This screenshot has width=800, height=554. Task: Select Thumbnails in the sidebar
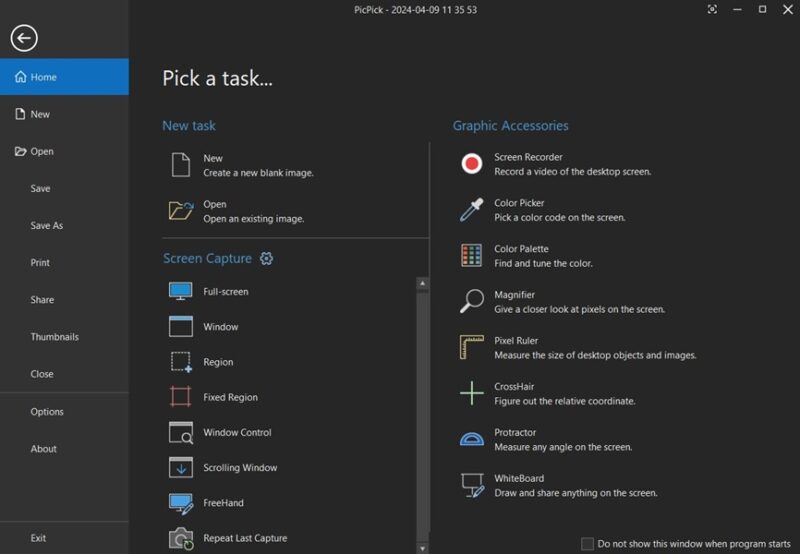pyautogui.click(x=64, y=337)
